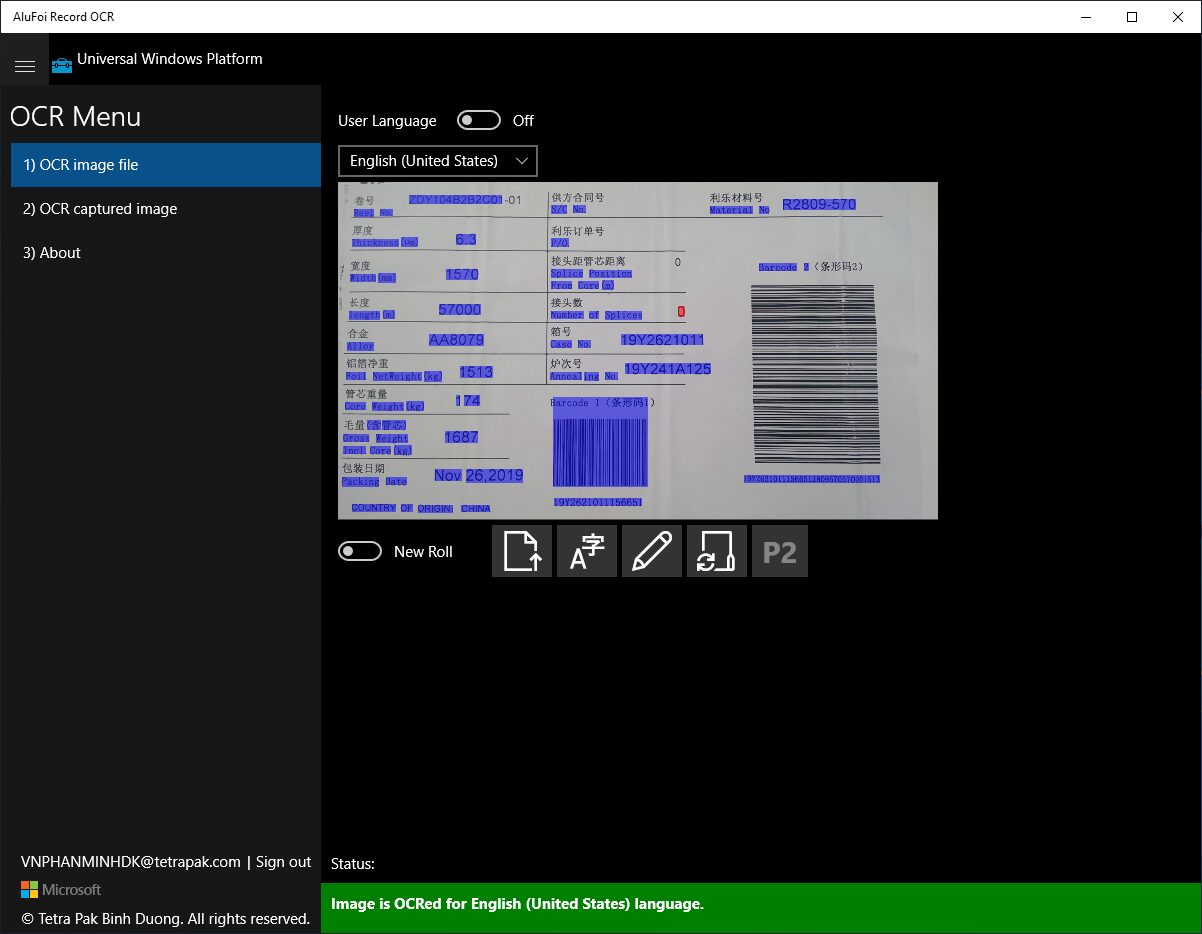Screen dimensions: 1202x934
Task: Click recognized annealing number '19Y241A125'
Action: (667, 369)
